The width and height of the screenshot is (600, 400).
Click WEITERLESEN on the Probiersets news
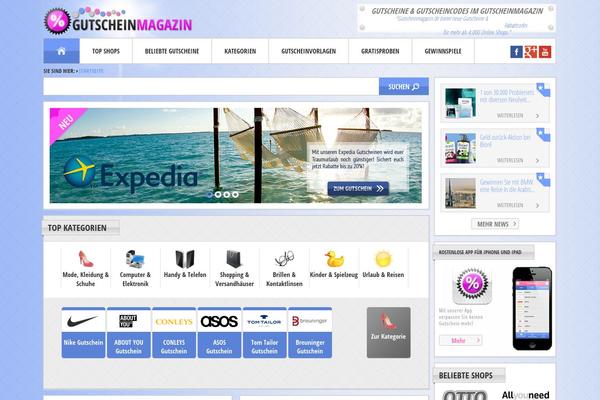tap(510, 116)
